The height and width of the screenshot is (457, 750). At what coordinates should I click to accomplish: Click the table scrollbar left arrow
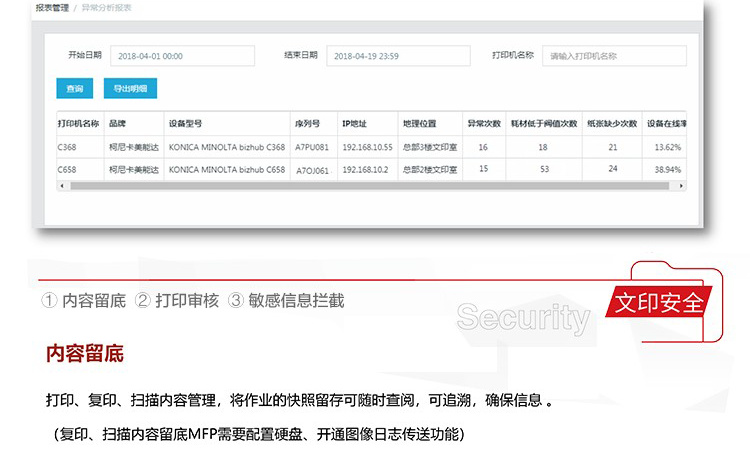62,186
